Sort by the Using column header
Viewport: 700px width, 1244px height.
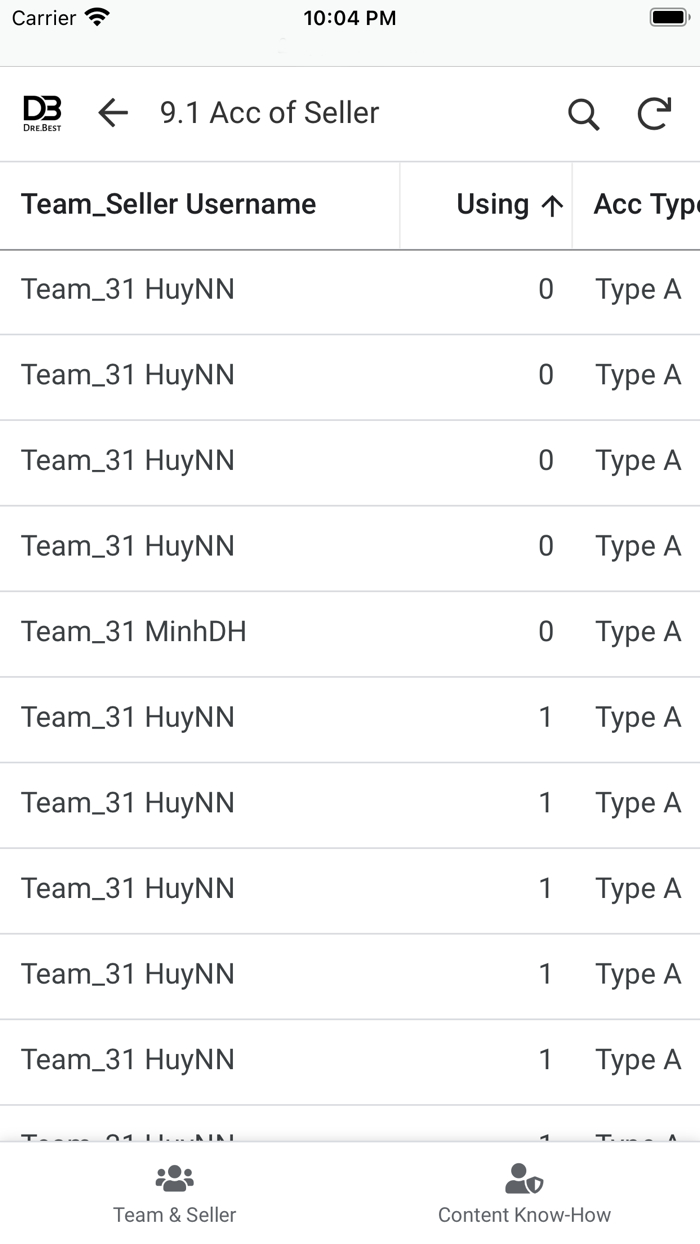492,204
